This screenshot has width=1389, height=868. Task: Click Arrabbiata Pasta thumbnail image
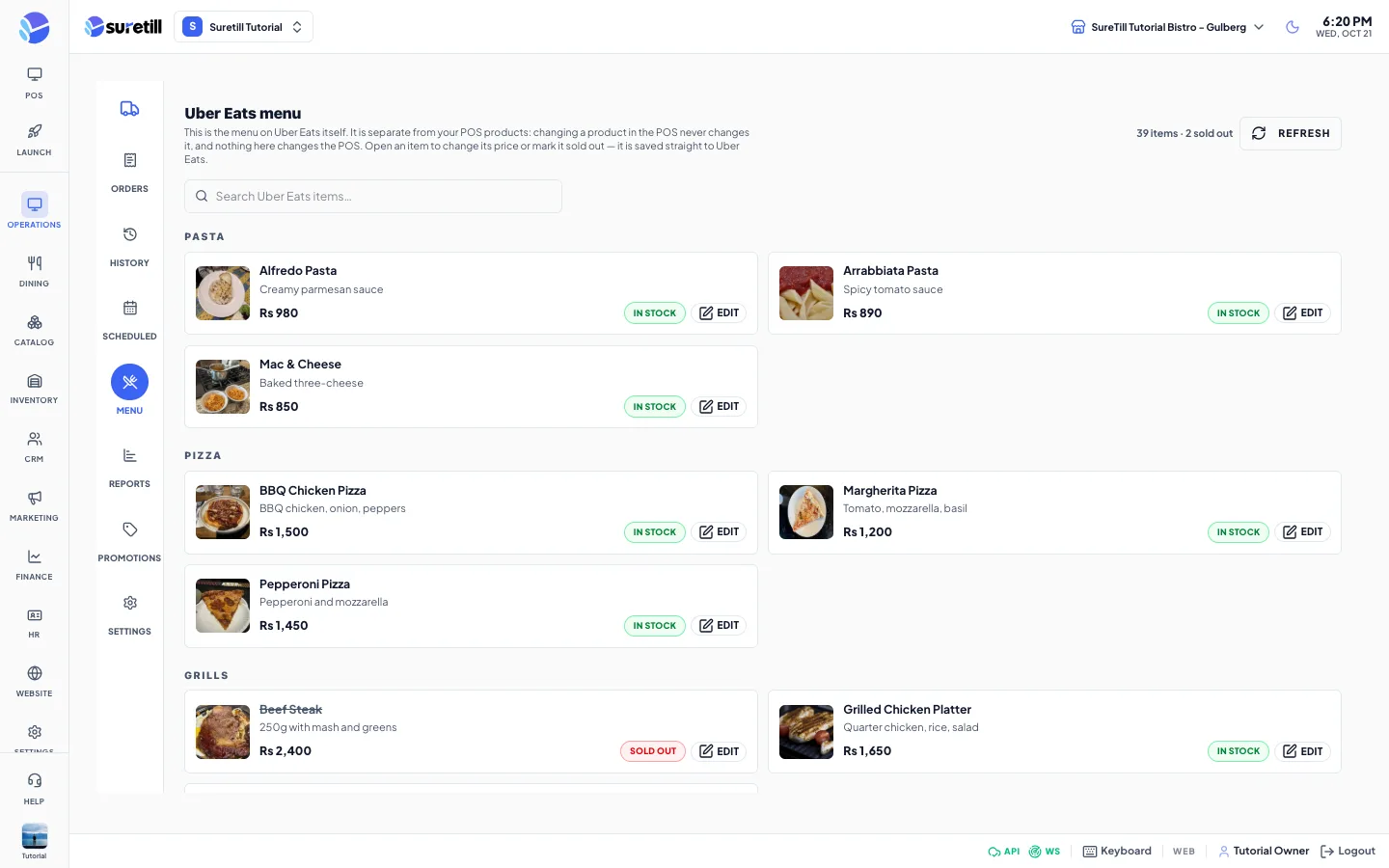[x=806, y=293]
